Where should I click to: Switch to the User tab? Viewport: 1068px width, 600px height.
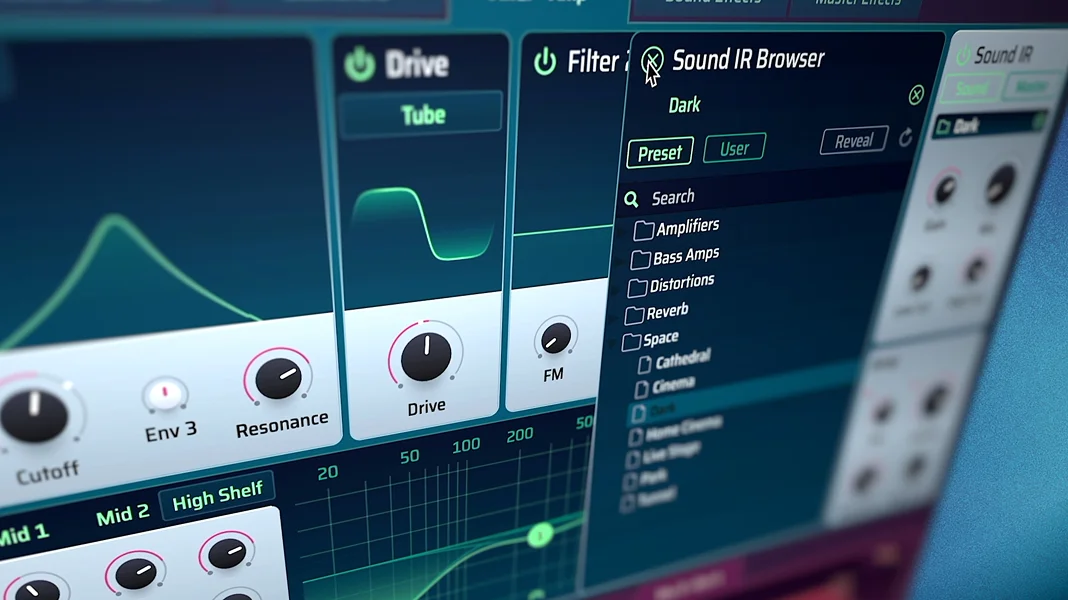click(x=734, y=149)
